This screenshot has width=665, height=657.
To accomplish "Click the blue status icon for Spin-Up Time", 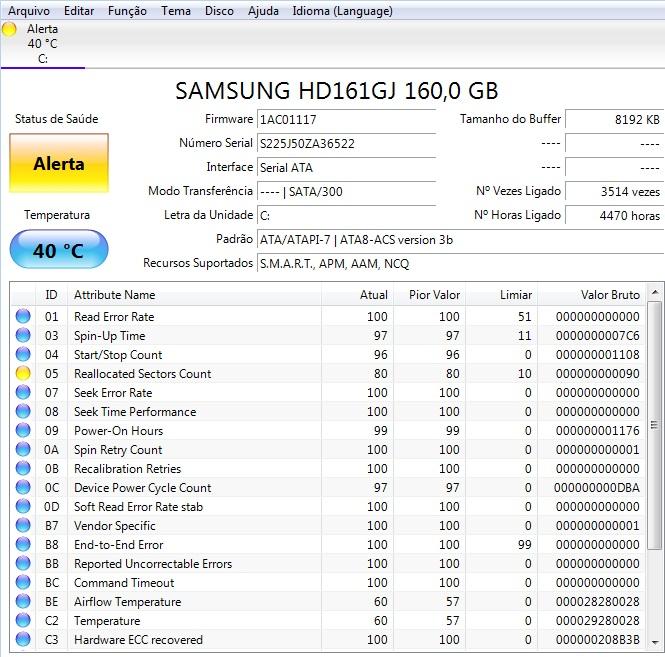I will 23,335.
